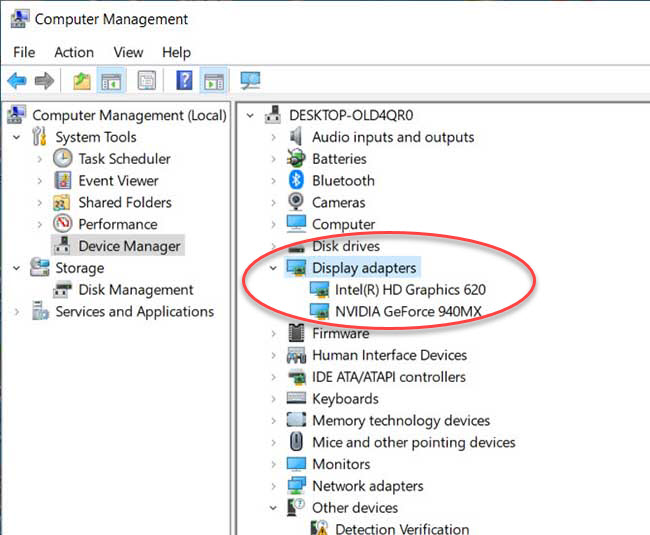The image size is (650, 535).
Task: Click the Computer Management title bar icon
Action: click(x=19, y=19)
